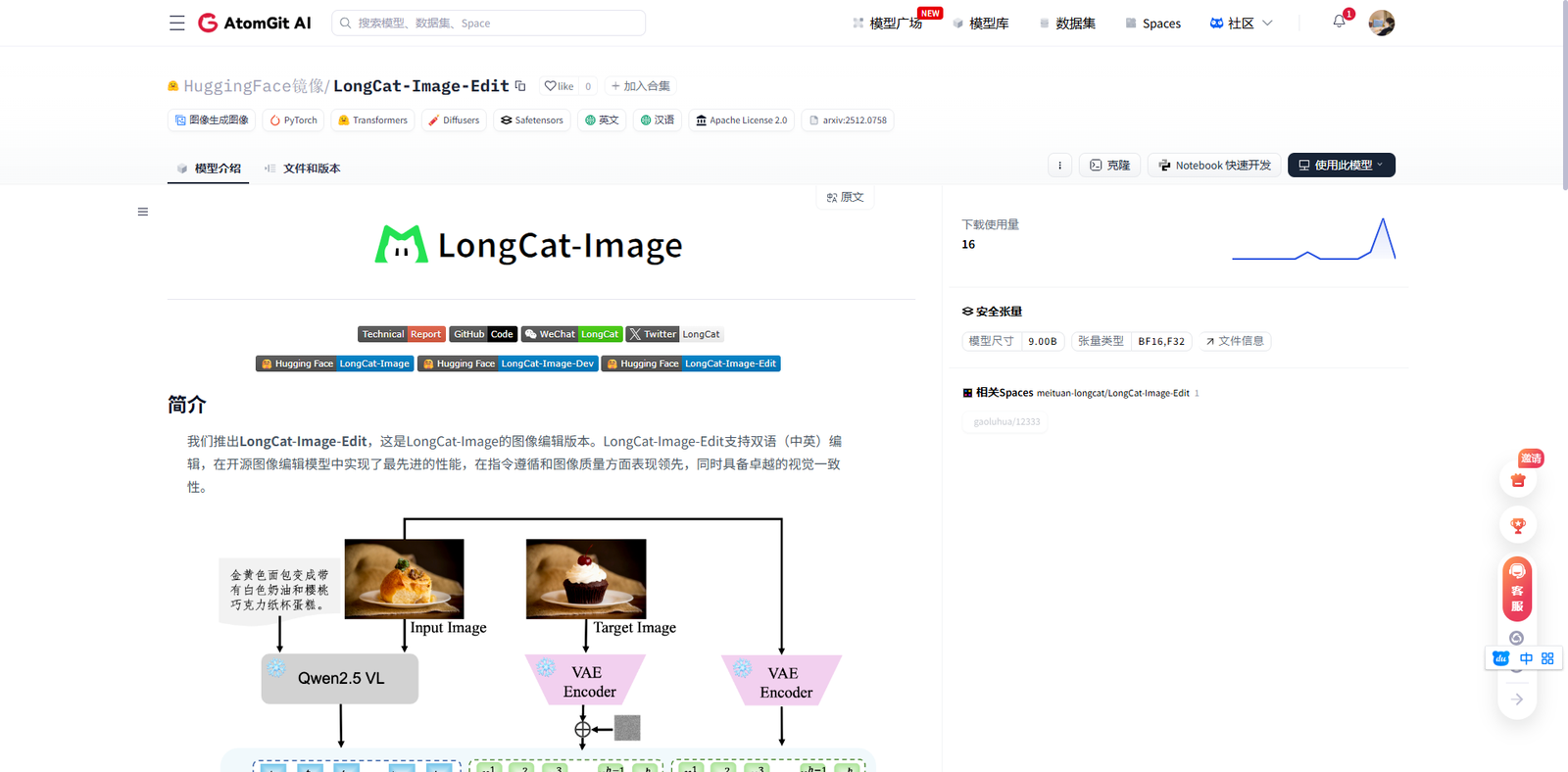Click the Transformers tag
The image size is (1568, 772).
pos(372,121)
